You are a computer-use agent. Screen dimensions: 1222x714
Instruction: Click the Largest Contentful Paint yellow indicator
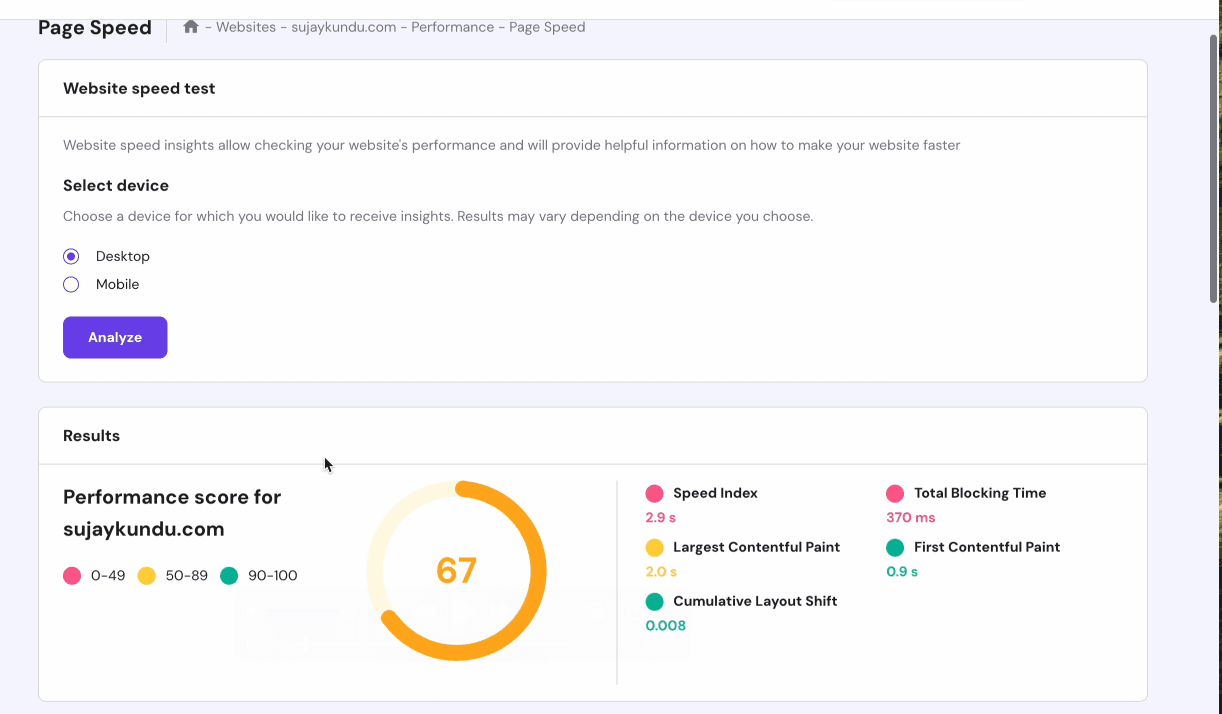click(x=655, y=547)
